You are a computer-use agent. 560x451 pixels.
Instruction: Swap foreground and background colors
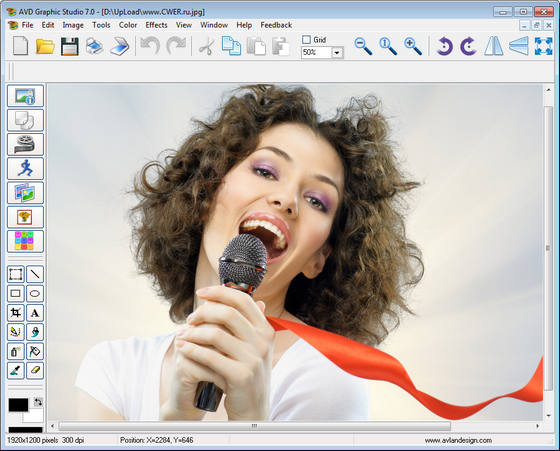point(38,402)
